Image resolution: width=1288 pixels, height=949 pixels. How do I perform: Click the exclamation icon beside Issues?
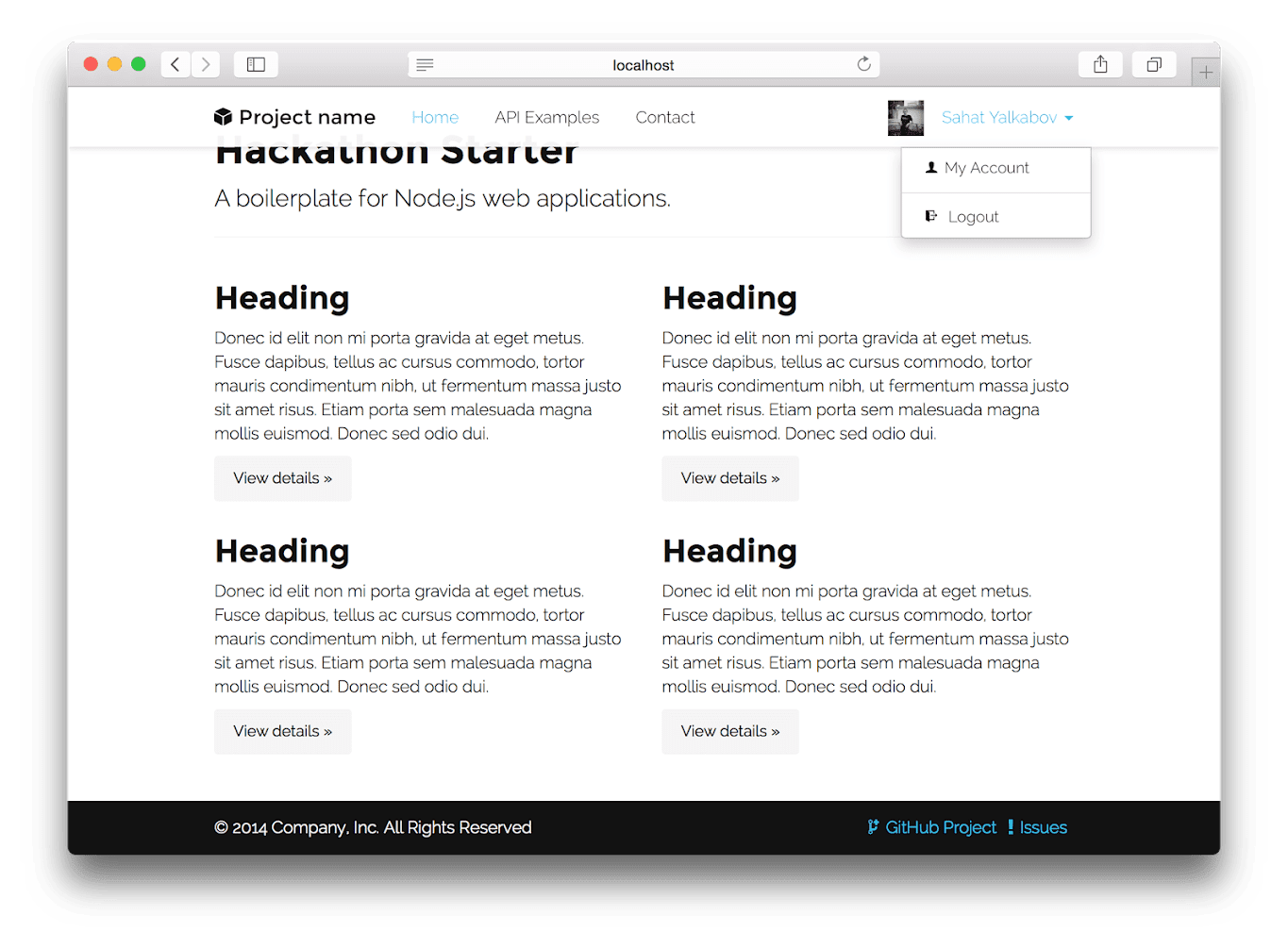(1010, 827)
